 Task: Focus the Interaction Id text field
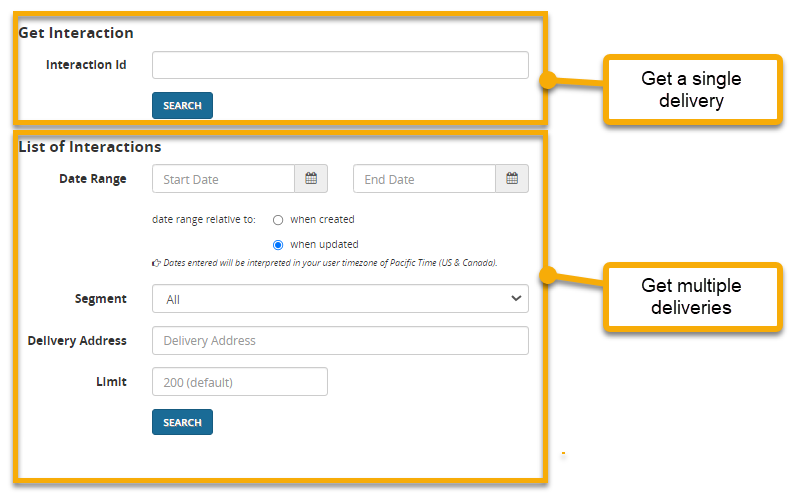340,66
